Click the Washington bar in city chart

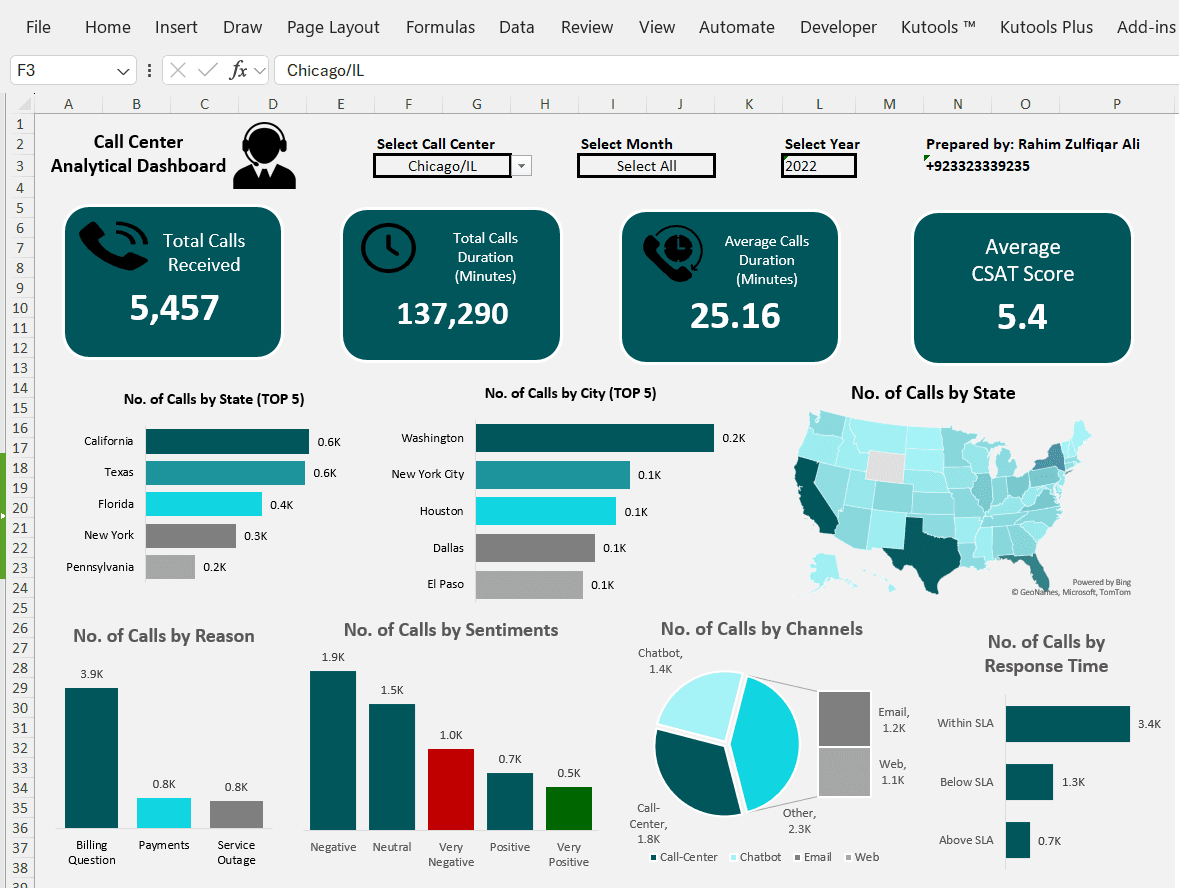pyautogui.click(x=595, y=438)
